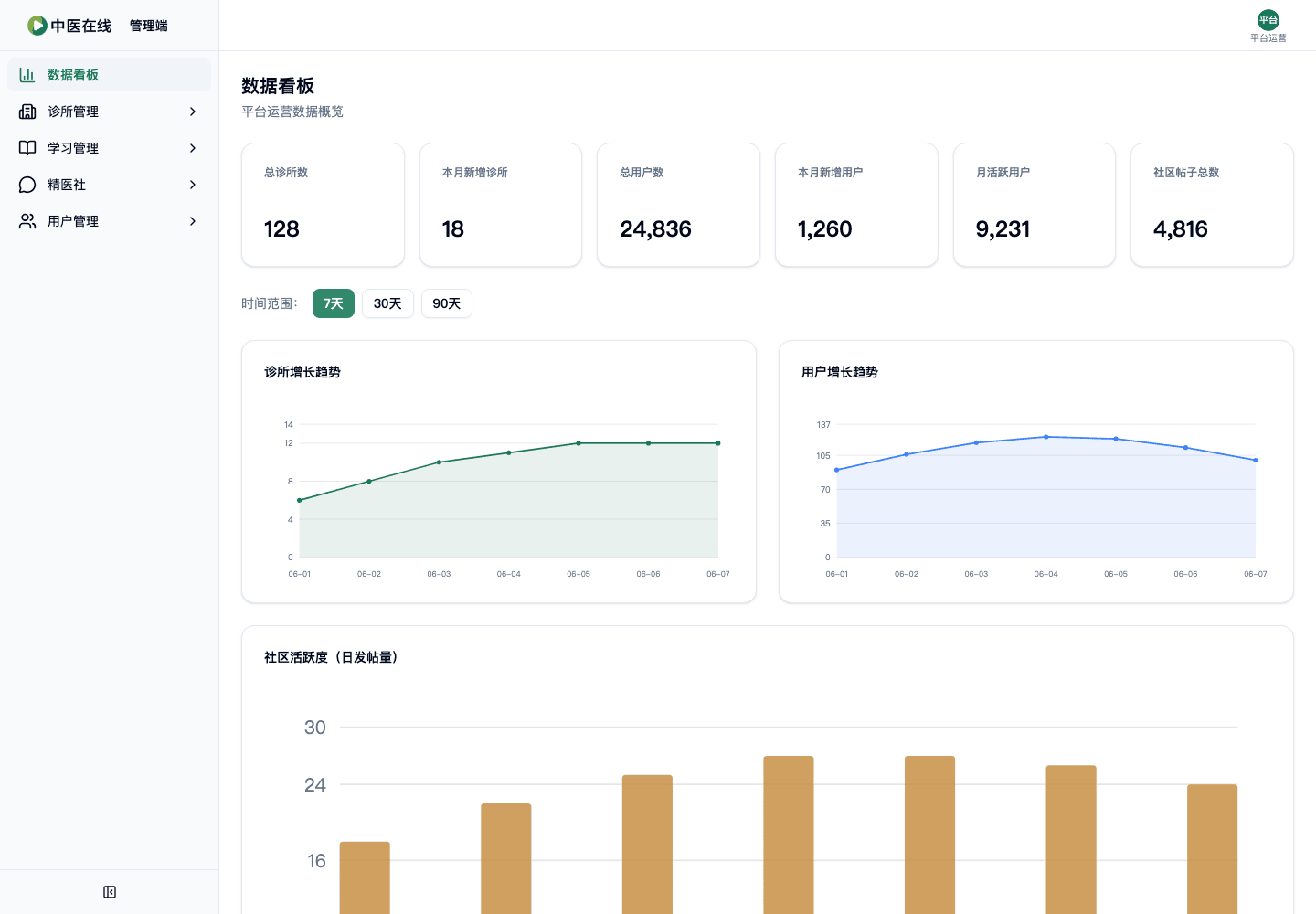This screenshot has height=914, width=1316.
Task: Click the 06-04 peak point in 用户增长趋势
Action: coord(1046,437)
